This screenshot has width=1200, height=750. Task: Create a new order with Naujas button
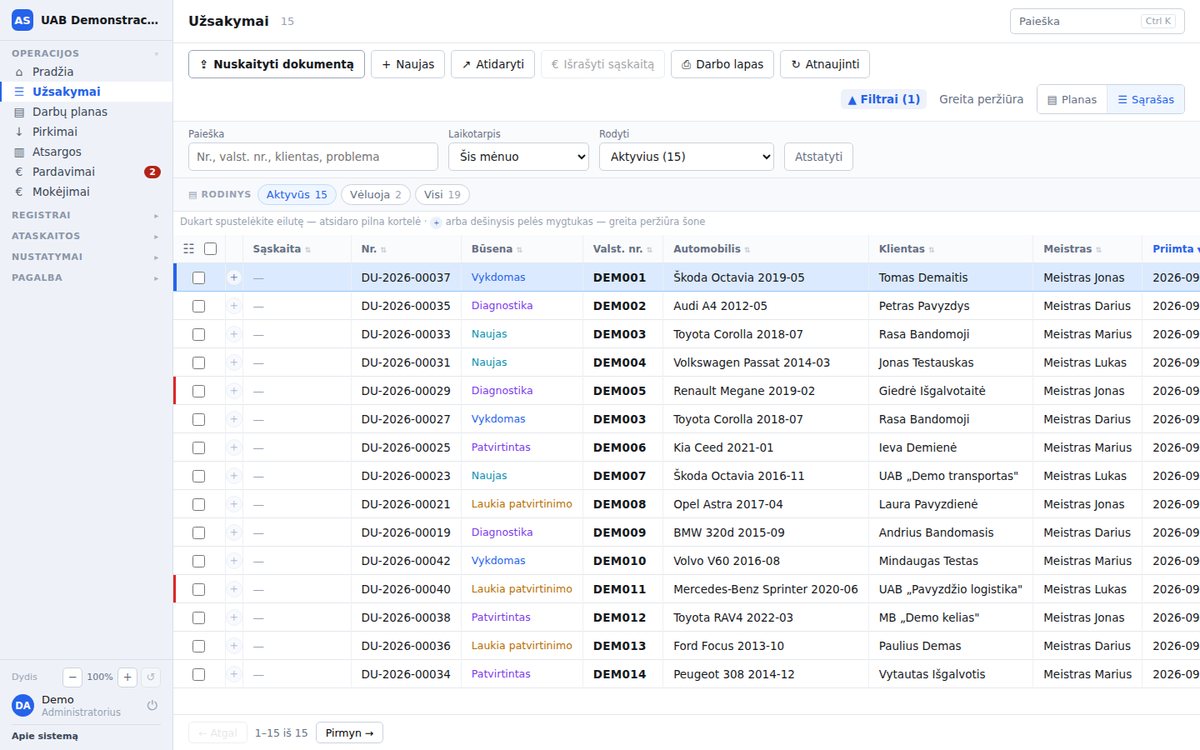point(408,64)
